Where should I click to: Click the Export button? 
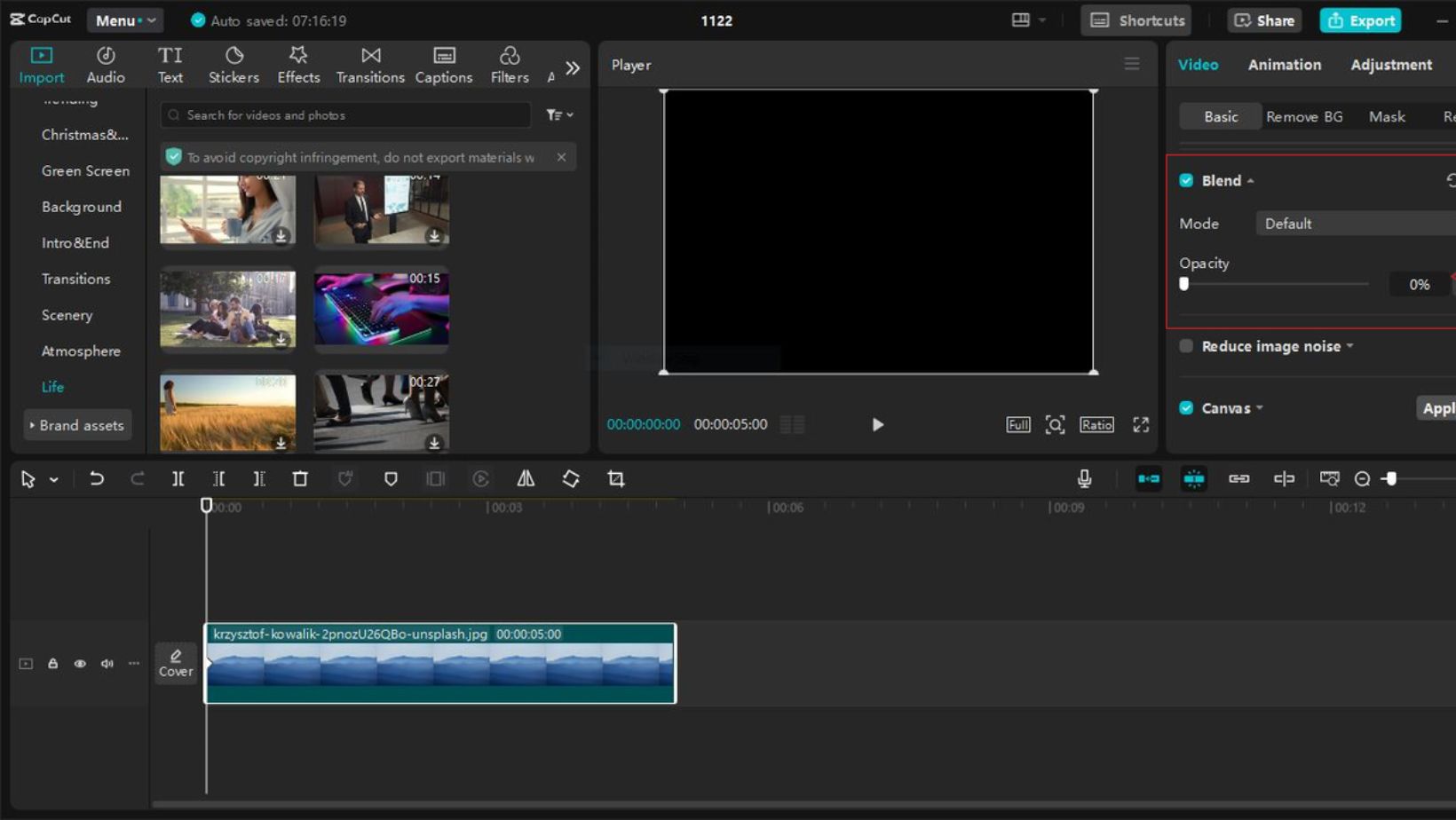(1360, 20)
